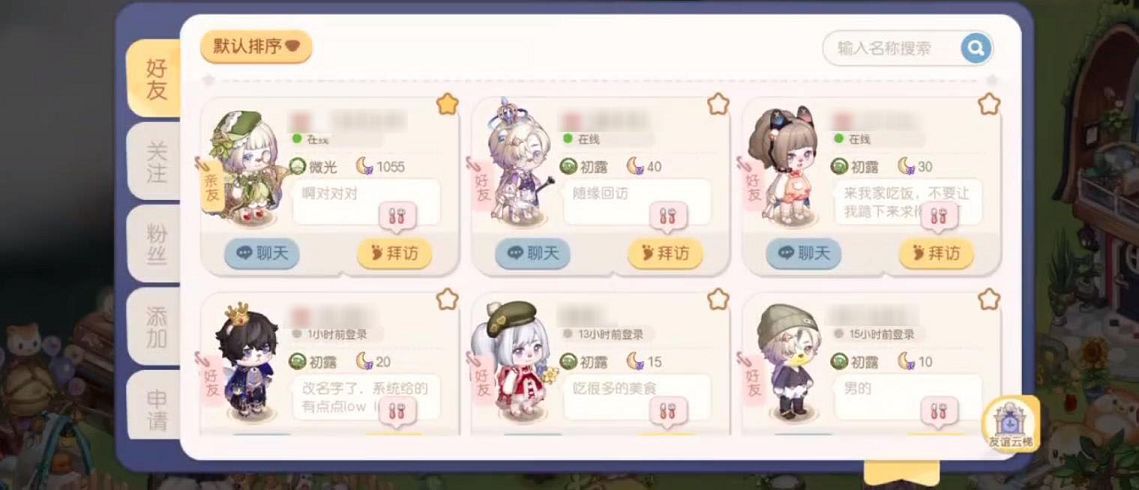This screenshot has height=490, width=1139.
Task: Click 拜访 button on 随缘回访 friend card
Action: 665,253
